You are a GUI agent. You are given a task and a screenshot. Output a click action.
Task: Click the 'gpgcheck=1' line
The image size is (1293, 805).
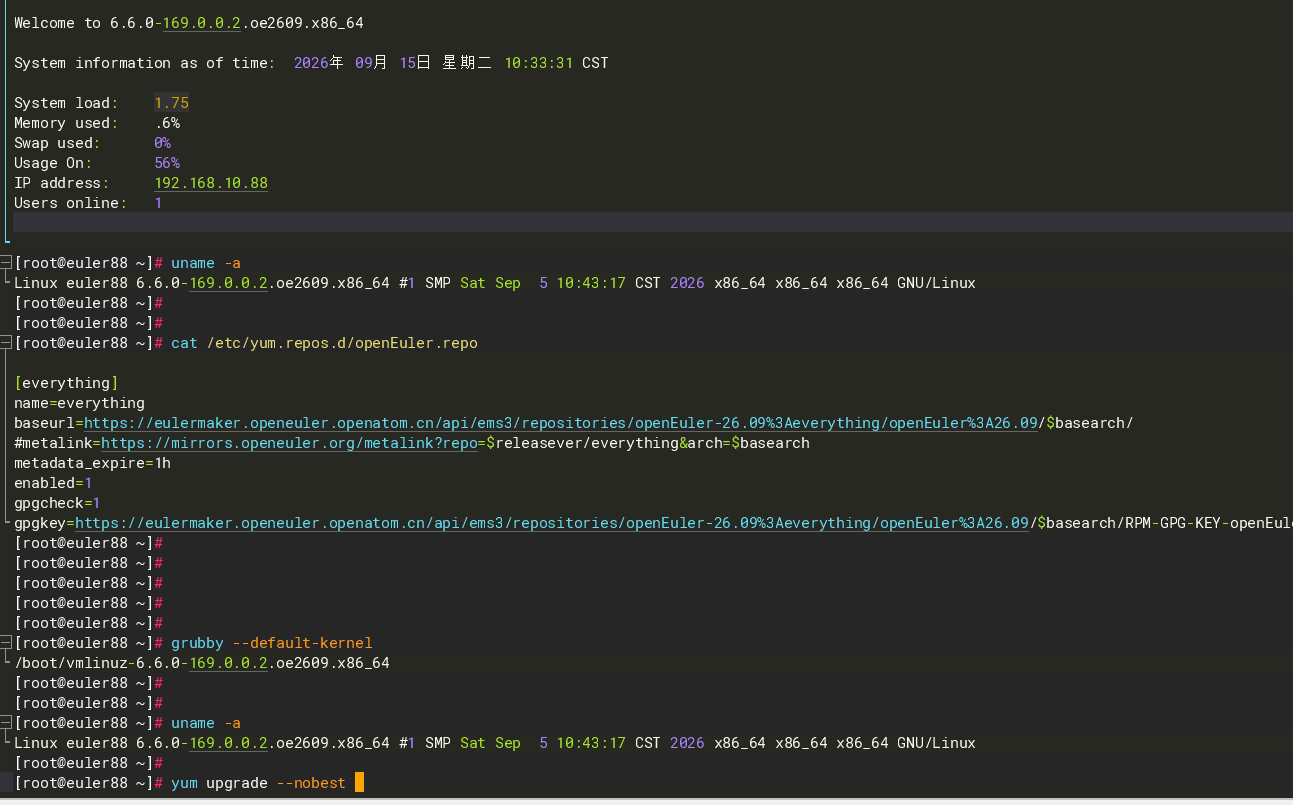pyautogui.click(x=57, y=503)
